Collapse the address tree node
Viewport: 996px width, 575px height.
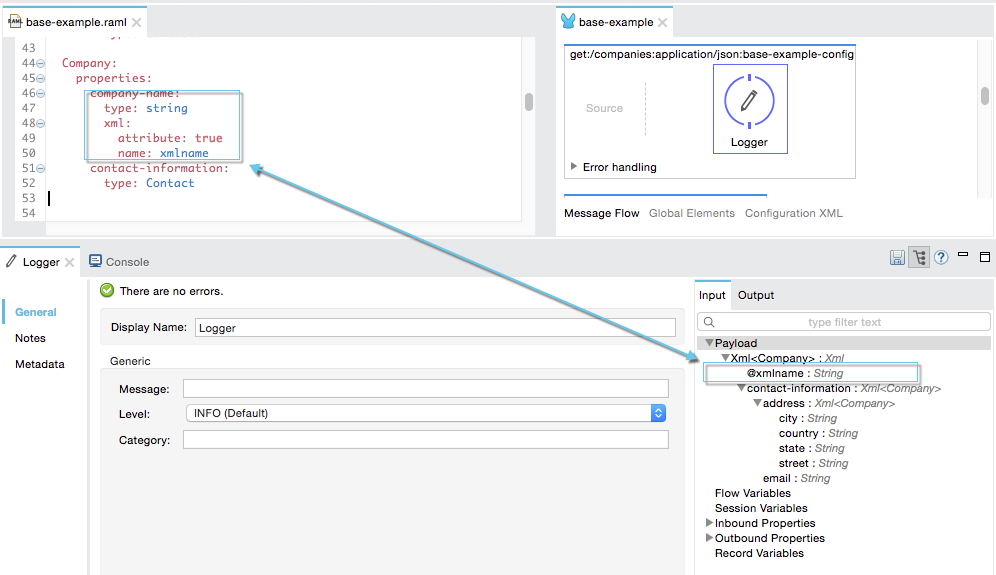[757, 403]
